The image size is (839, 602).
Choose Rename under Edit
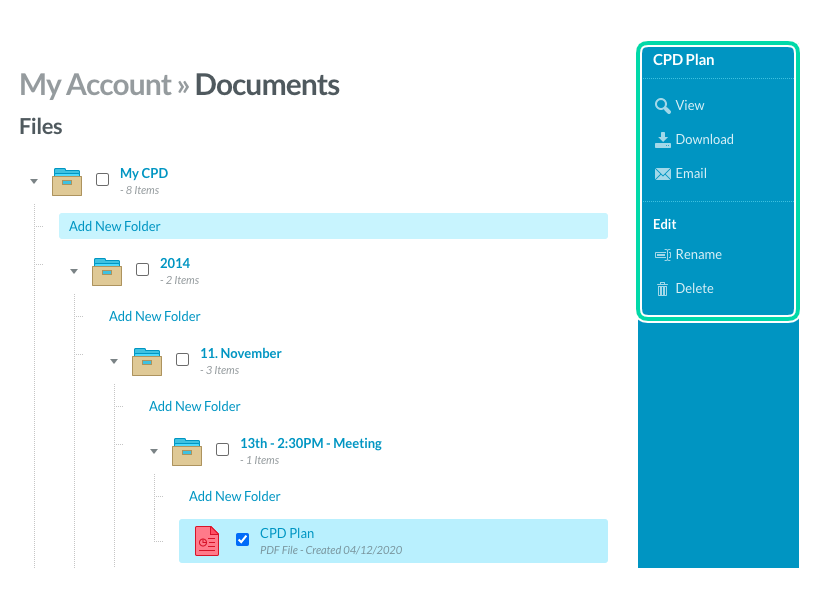[x=698, y=254]
